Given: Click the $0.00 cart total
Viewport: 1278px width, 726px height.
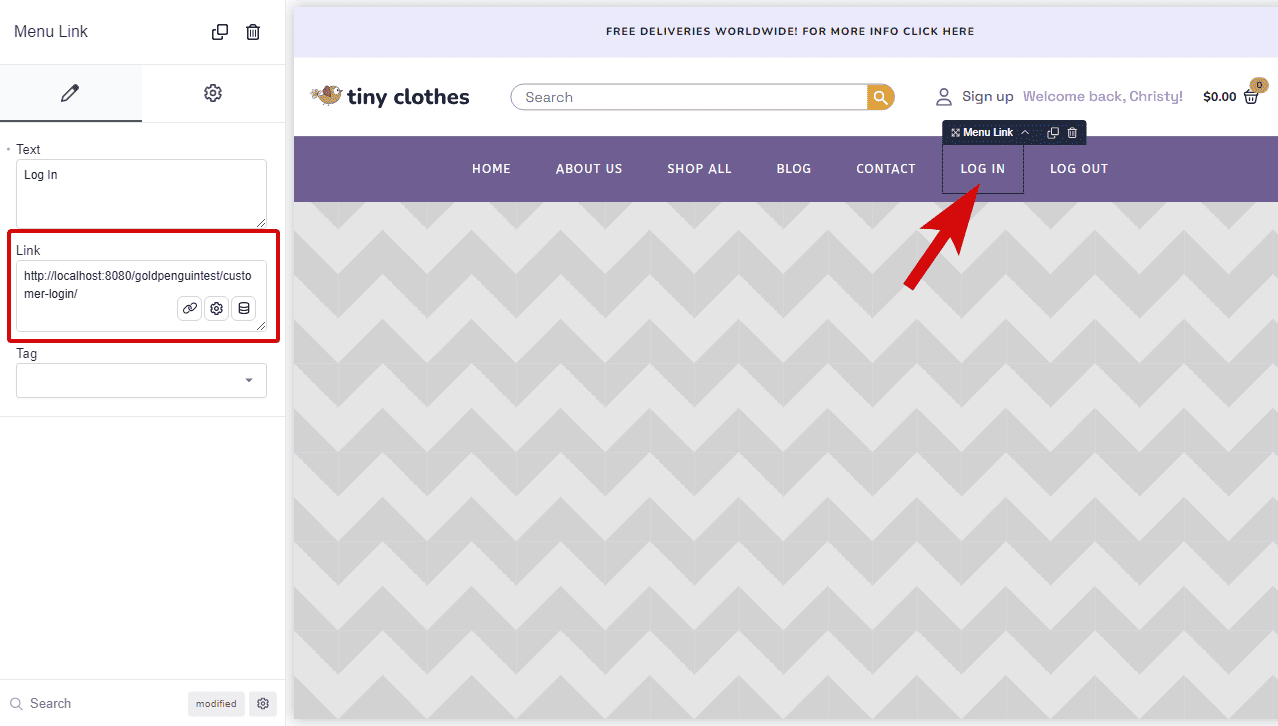Looking at the screenshot, I should (1219, 97).
